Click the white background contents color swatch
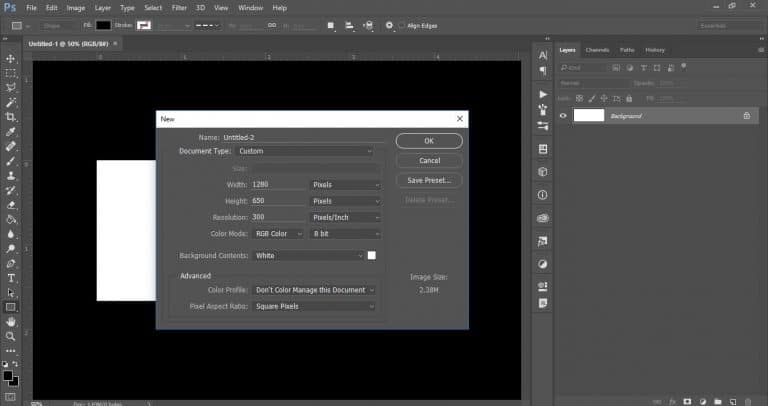Viewport: 768px width, 406px height. pos(372,256)
